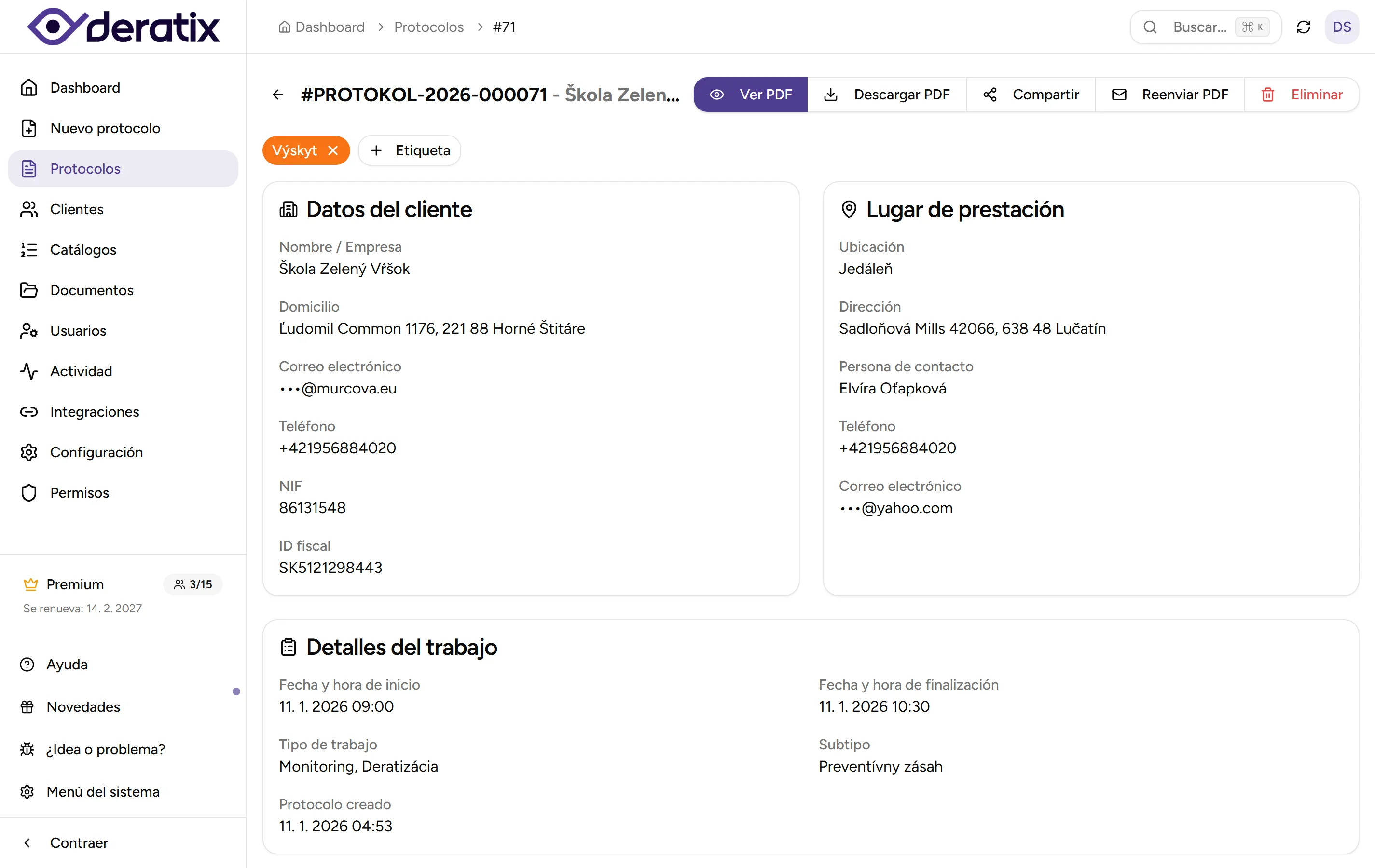Open the Configuración settings
This screenshot has width=1375, height=868.
point(96,452)
